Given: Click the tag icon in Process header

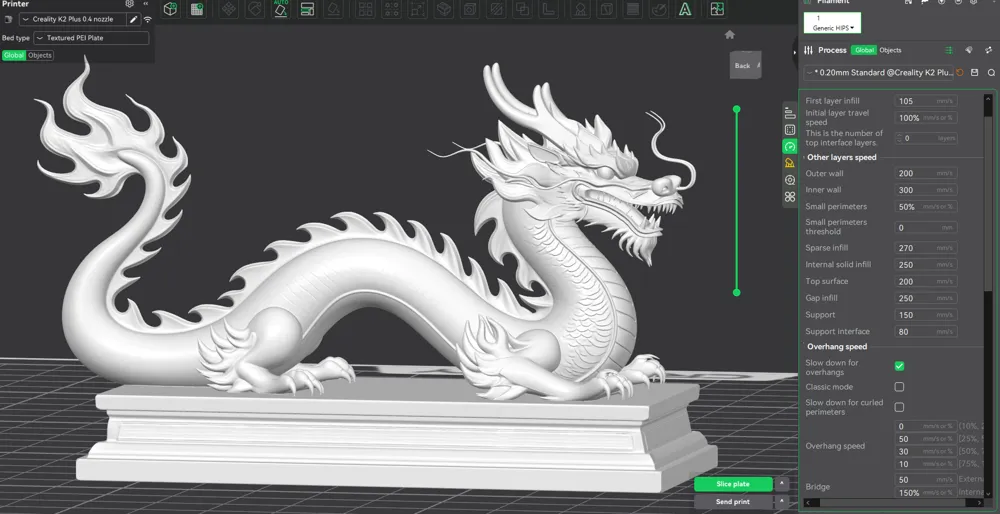Looking at the screenshot, I should [x=969, y=50].
